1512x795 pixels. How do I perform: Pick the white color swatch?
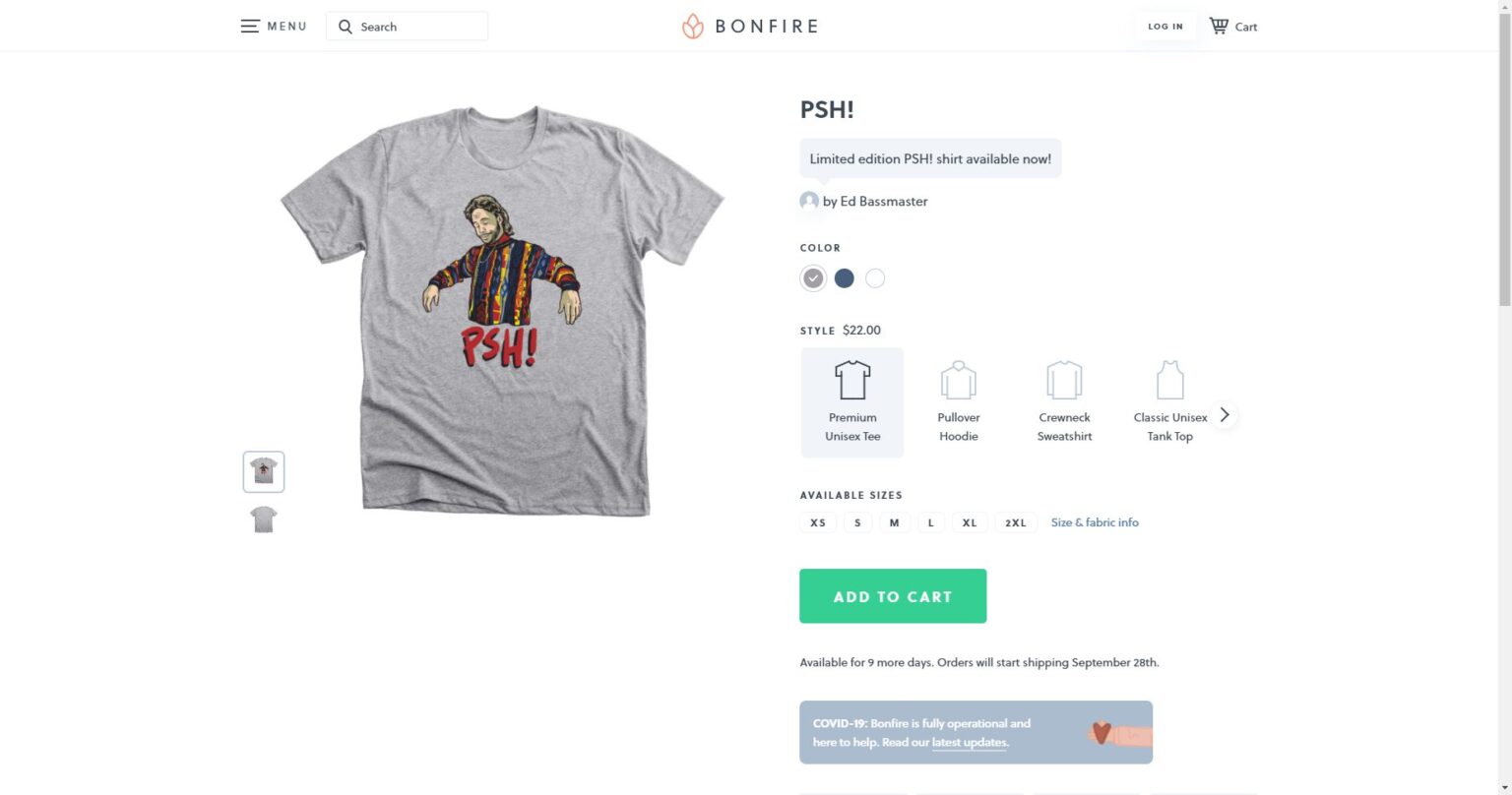click(874, 278)
